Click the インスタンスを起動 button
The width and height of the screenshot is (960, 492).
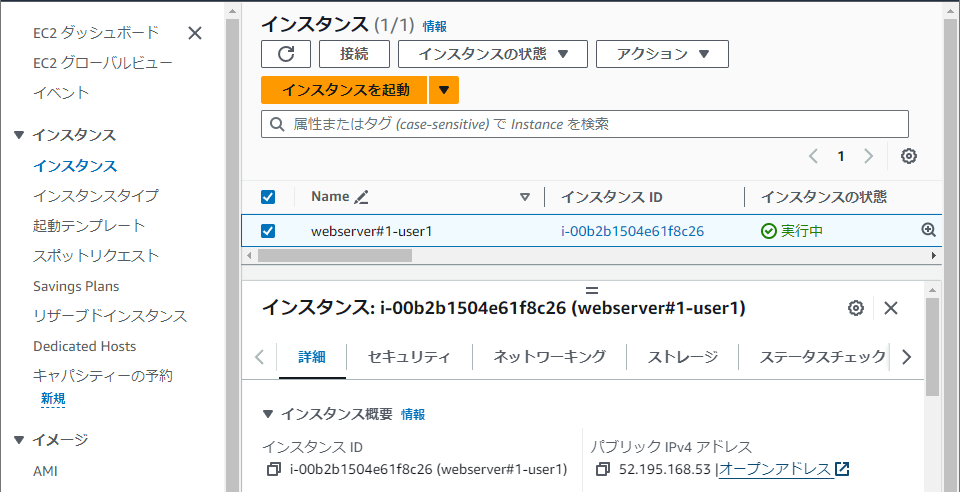(345, 90)
